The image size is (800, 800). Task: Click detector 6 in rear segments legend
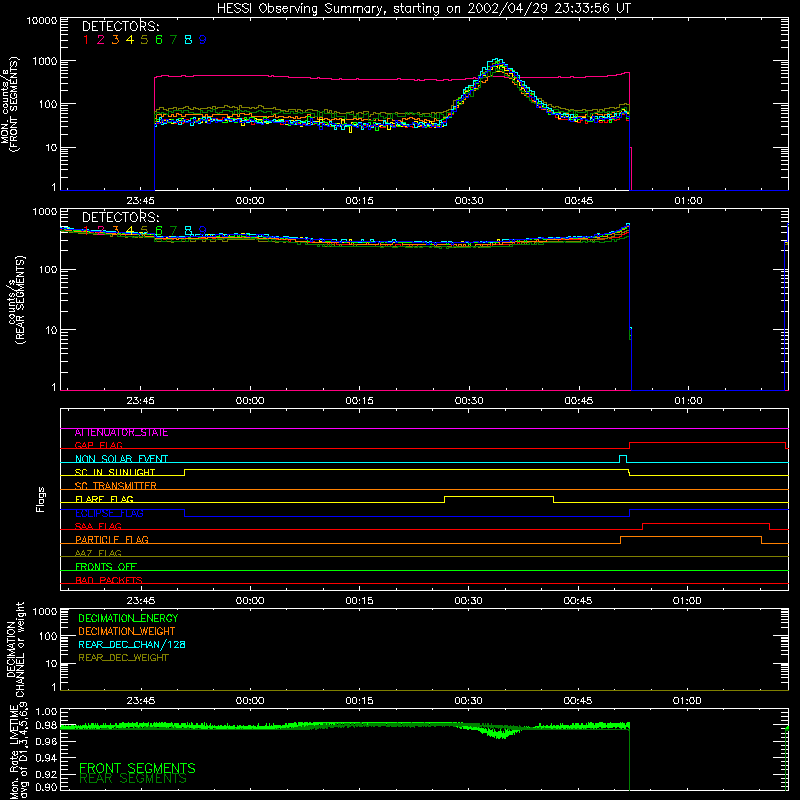(159, 231)
